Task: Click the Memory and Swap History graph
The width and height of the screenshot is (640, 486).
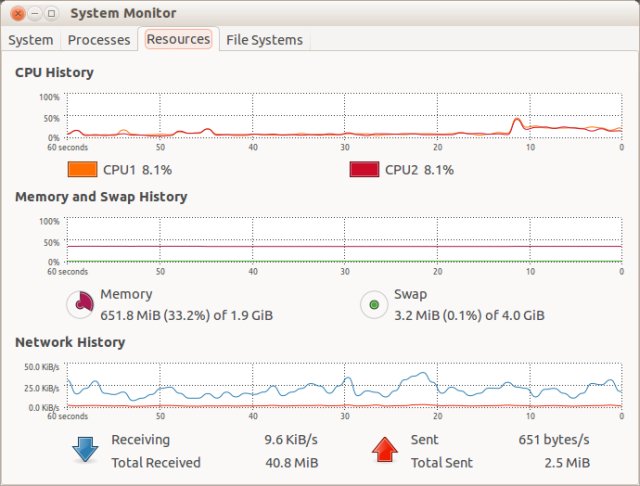Action: point(344,241)
